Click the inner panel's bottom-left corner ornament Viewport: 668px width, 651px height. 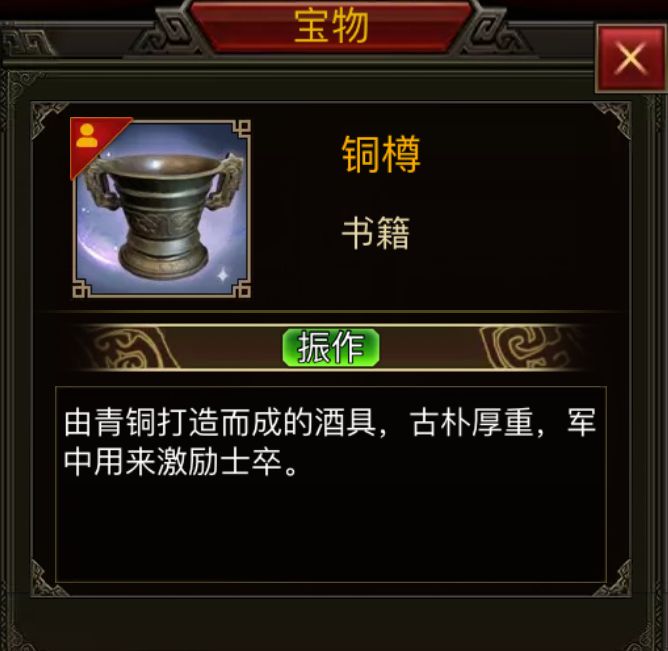point(48,579)
